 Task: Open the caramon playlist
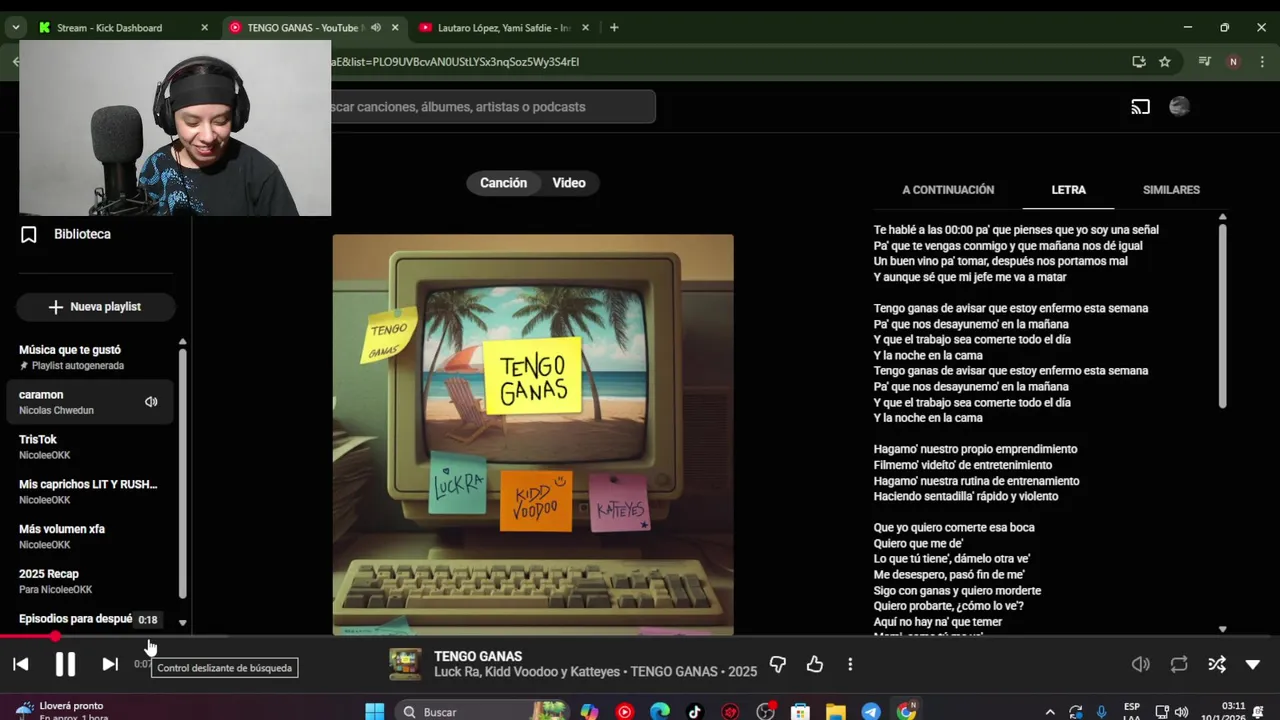tap(90, 402)
